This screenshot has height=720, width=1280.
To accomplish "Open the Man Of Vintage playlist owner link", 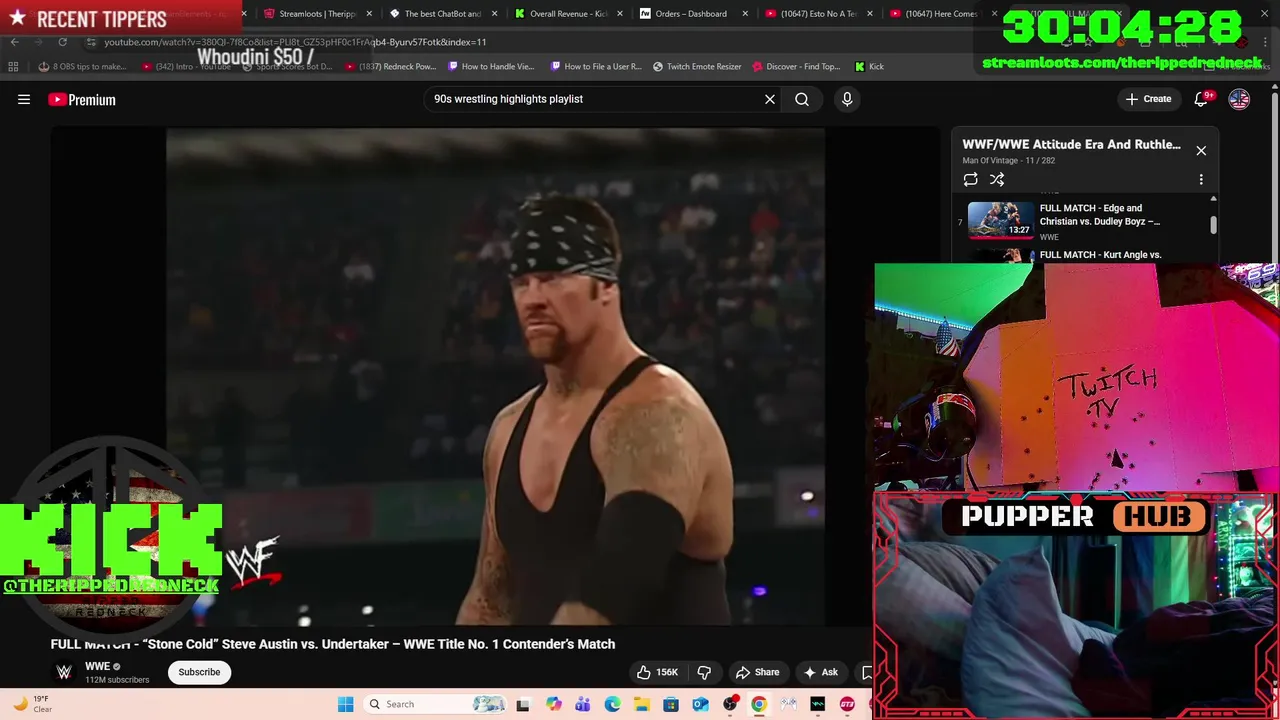I will tap(992, 160).
